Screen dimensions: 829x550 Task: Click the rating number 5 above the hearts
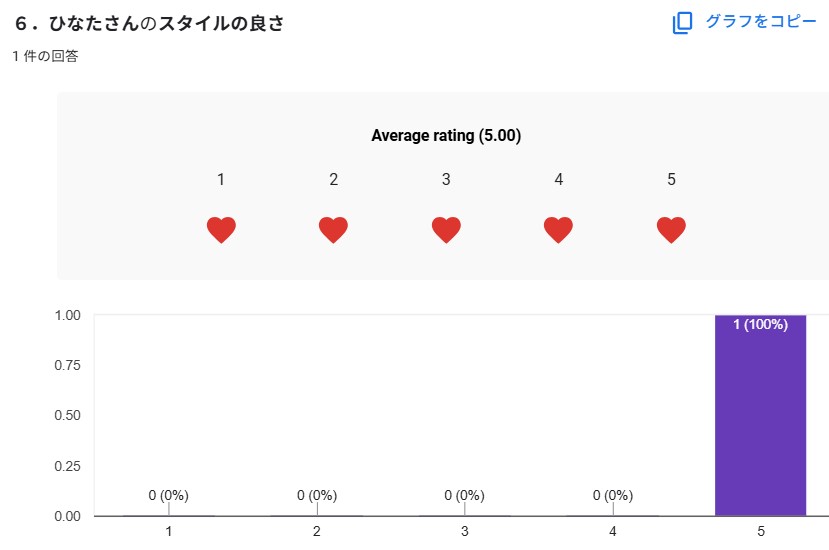(x=671, y=180)
